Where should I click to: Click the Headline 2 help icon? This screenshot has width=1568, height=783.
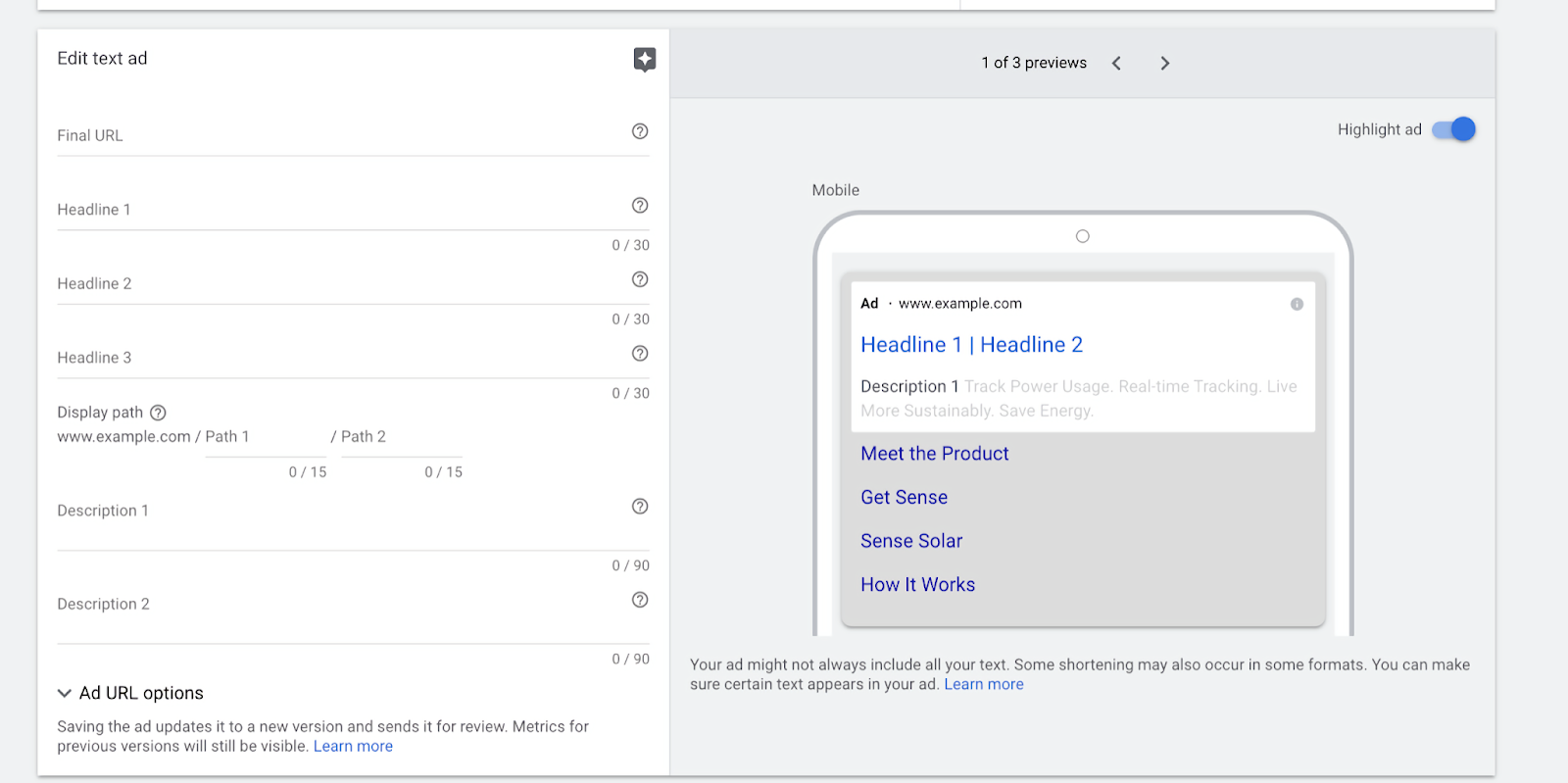click(x=640, y=279)
